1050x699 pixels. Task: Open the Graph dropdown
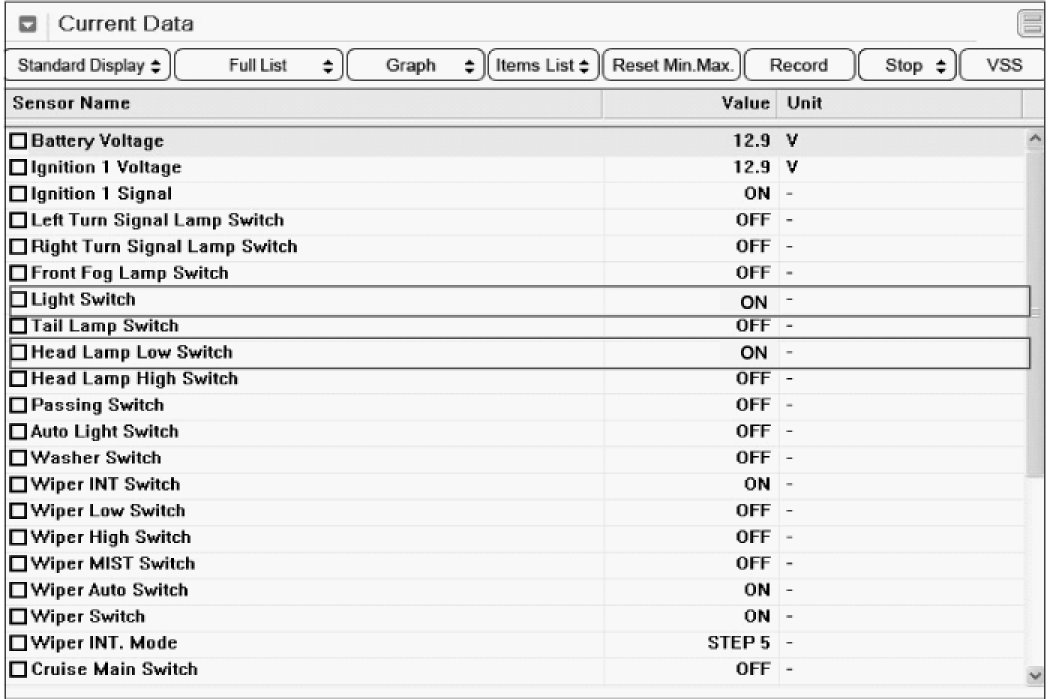(416, 66)
